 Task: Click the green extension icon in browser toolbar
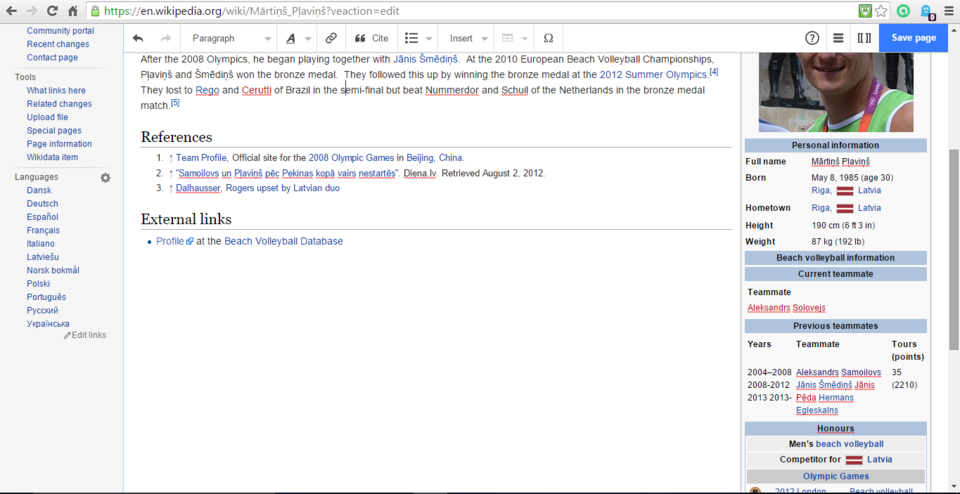(903, 10)
